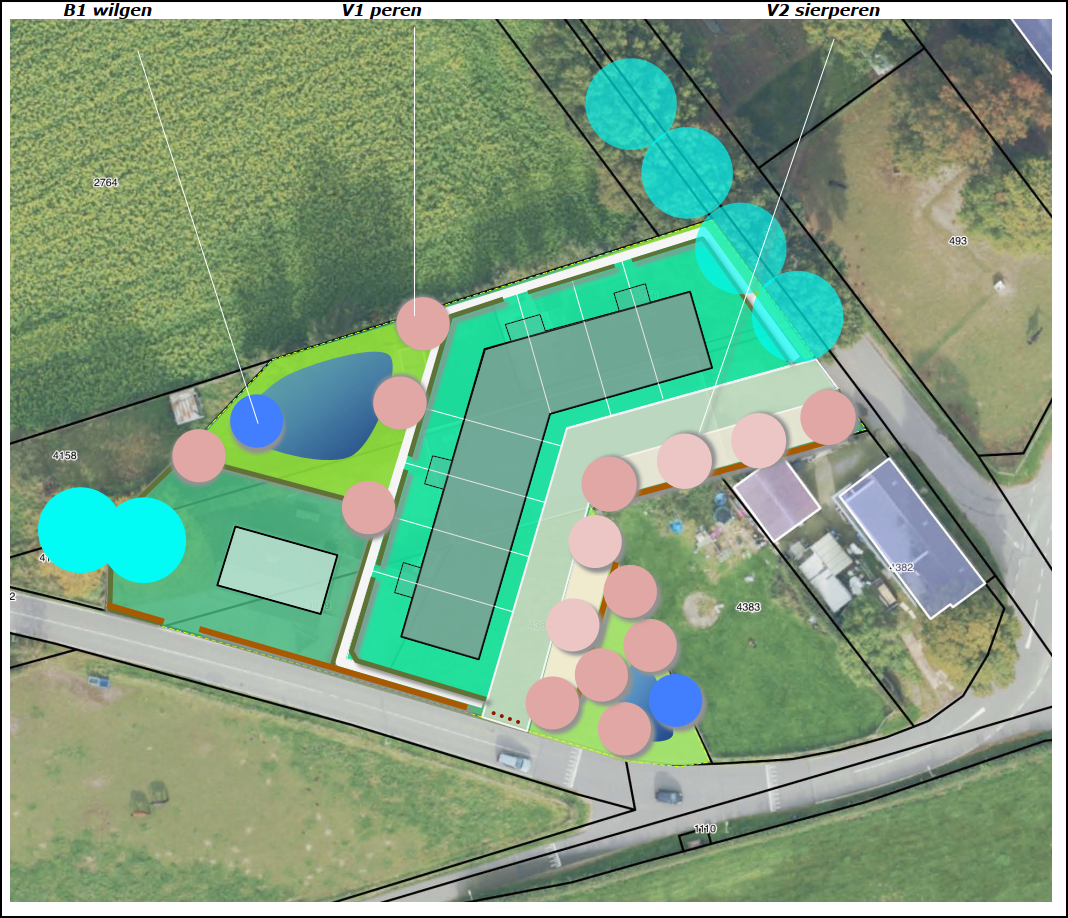Image resolution: width=1068 pixels, height=918 pixels.
Task: Select parcel number 4382 label
Action: (901, 567)
